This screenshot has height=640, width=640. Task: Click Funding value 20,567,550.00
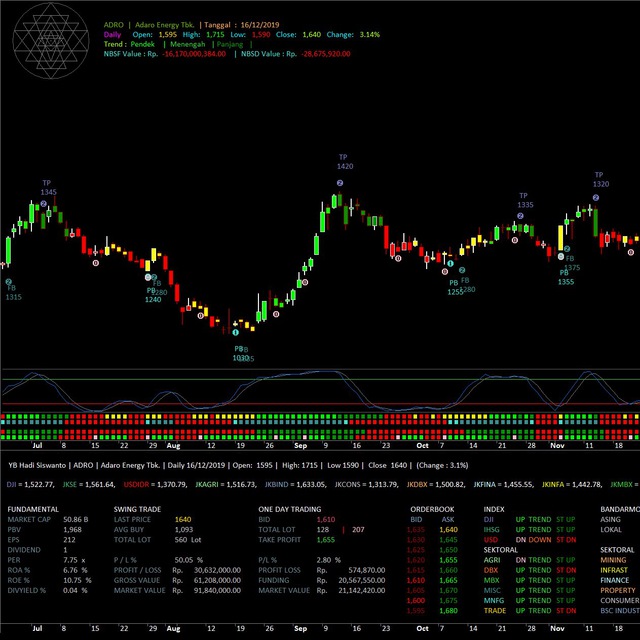click(x=362, y=580)
